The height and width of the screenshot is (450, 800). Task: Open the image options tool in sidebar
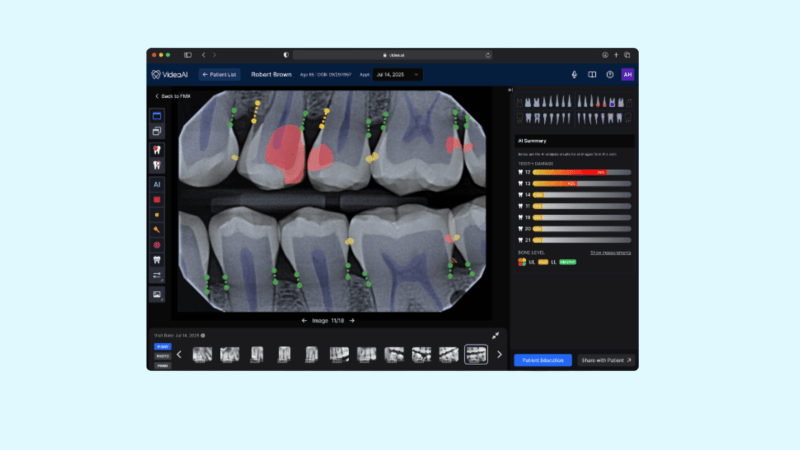157,294
